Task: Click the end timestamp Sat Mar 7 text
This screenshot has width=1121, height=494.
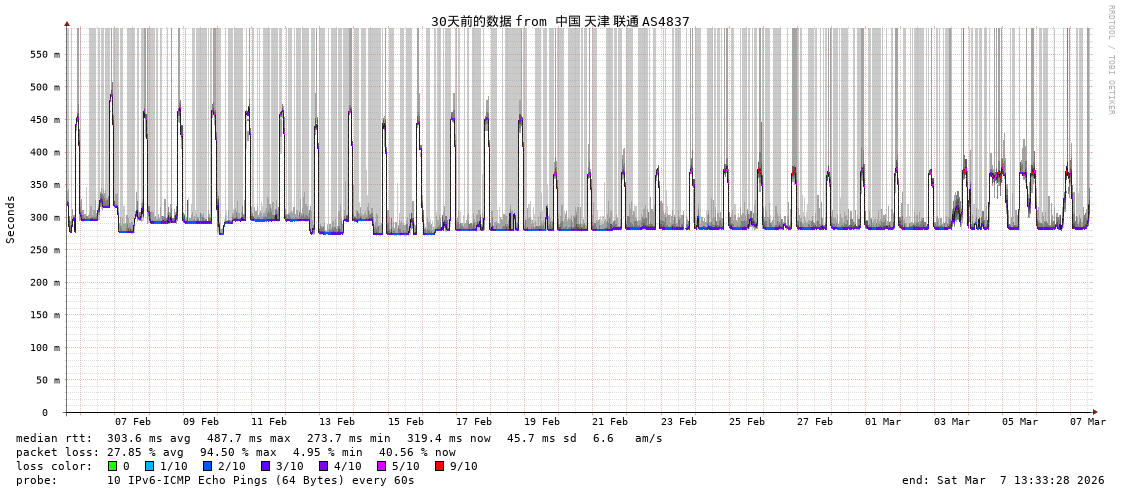Action: 1003,480
